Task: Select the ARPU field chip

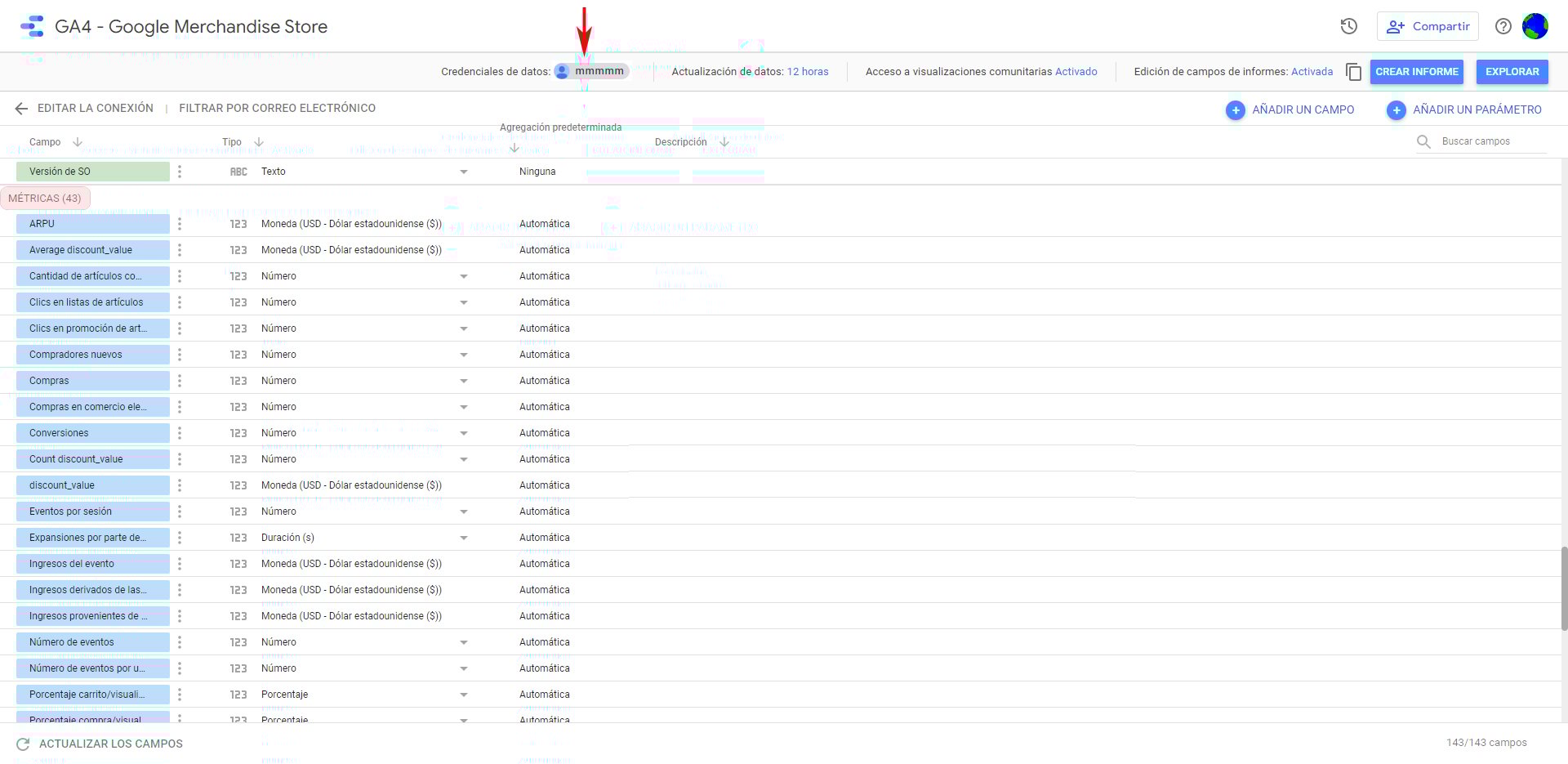Action: pyautogui.click(x=93, y=224)
